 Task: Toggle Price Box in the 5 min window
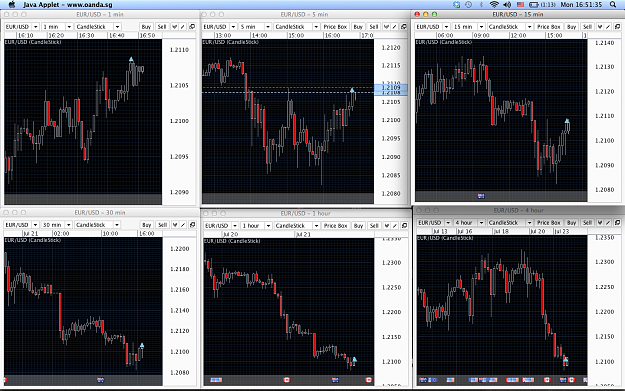pos(335,27)
